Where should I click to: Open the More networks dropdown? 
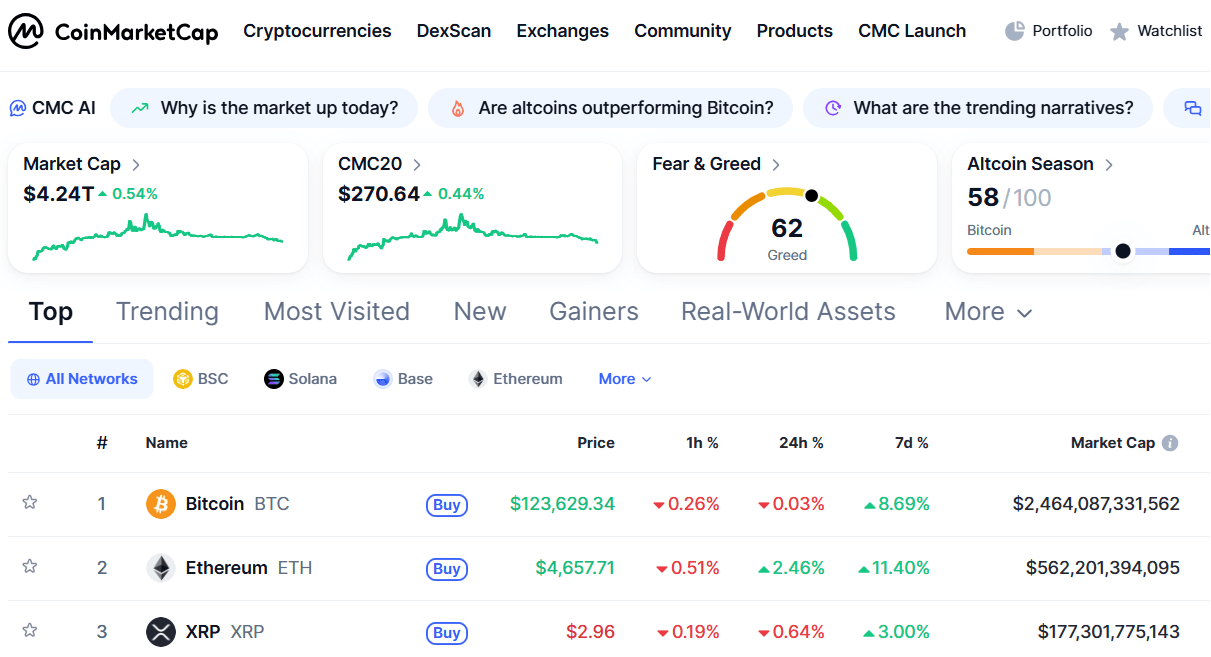(625, 379)
